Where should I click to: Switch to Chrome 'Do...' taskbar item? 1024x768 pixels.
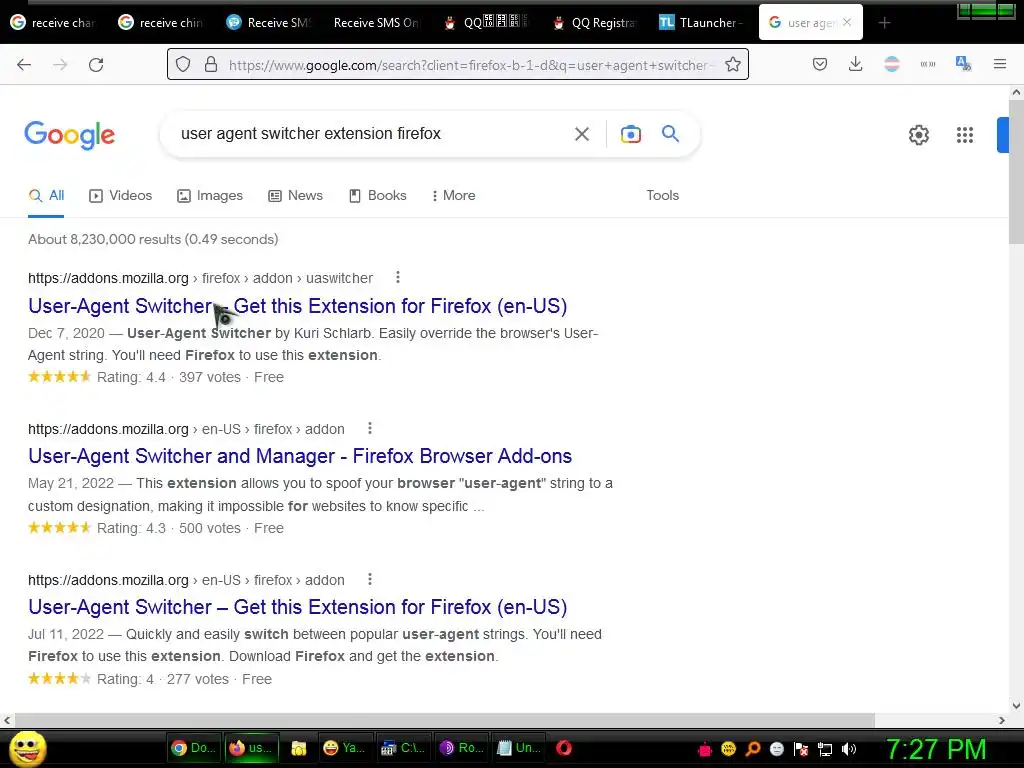[x=193, y=748]
